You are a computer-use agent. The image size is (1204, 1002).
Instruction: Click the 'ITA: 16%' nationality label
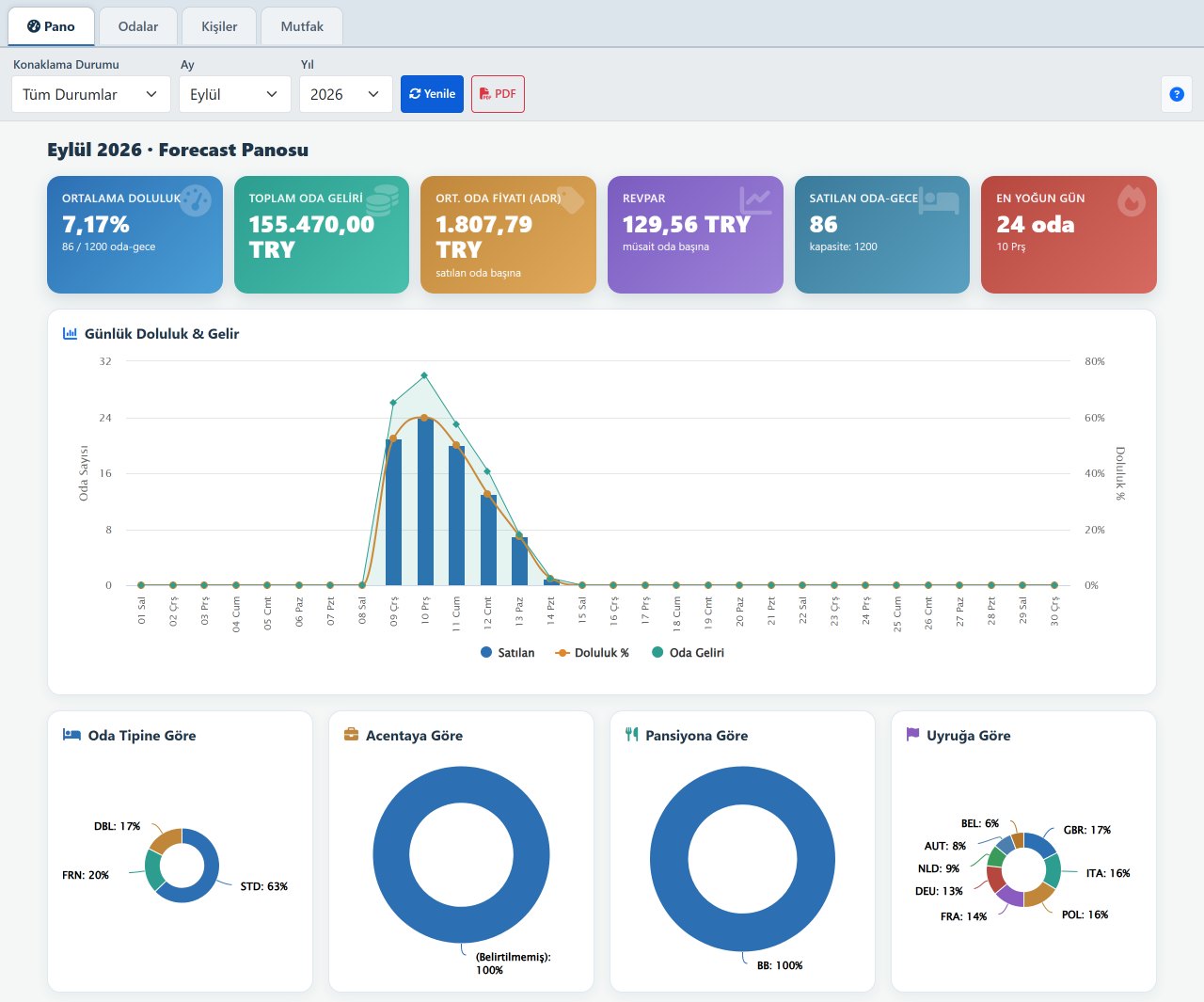(1108, 873)
